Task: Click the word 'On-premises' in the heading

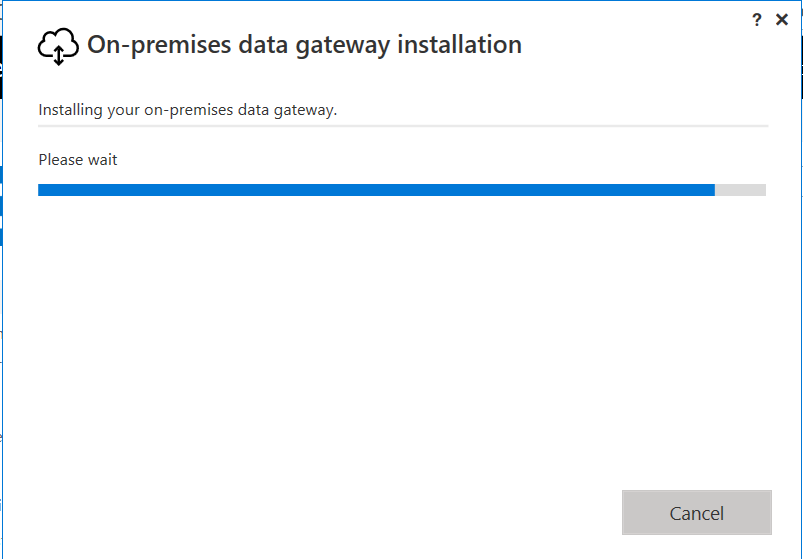Action: [159, 45]
